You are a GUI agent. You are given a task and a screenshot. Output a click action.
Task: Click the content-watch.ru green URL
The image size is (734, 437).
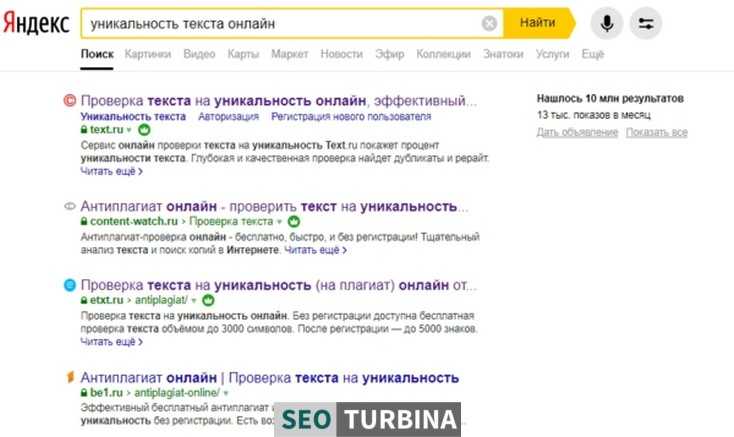point(134,221)
